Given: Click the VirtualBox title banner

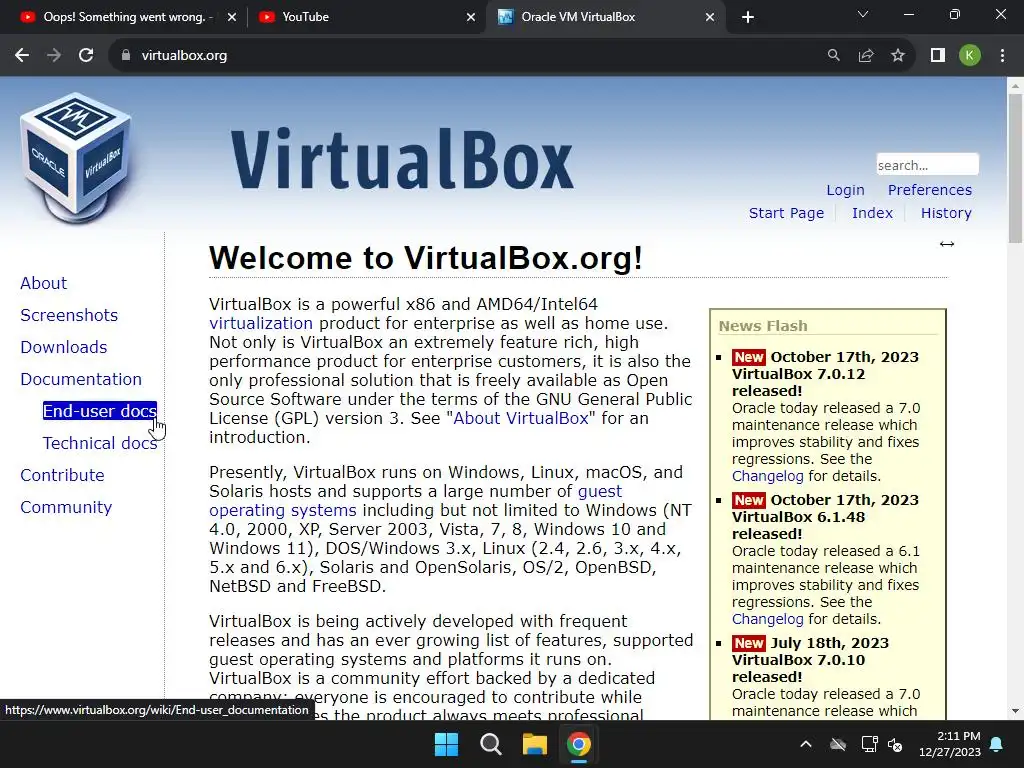Looking at the screenshot, I should [402, 159].
